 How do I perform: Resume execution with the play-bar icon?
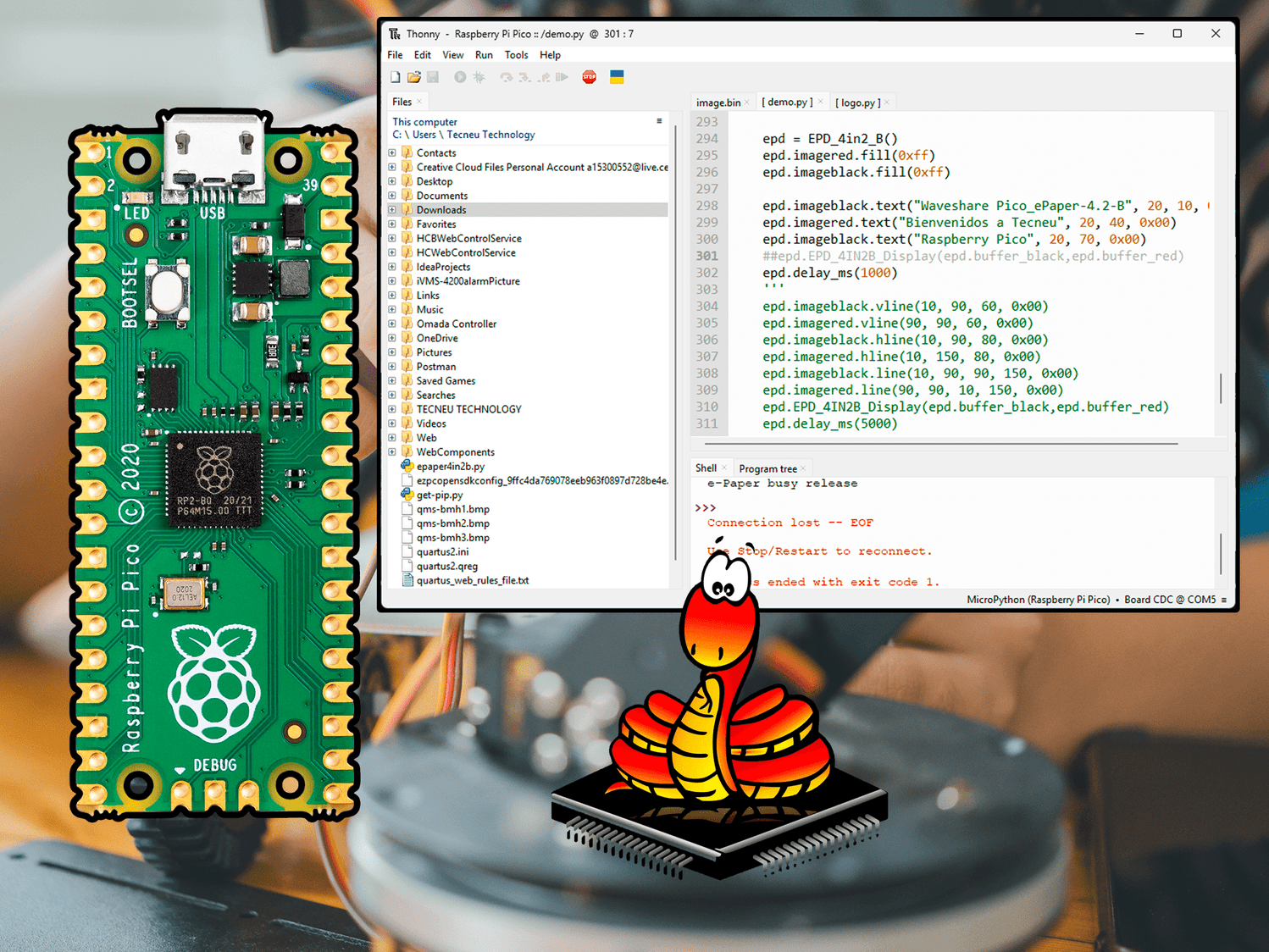[562, 77]
